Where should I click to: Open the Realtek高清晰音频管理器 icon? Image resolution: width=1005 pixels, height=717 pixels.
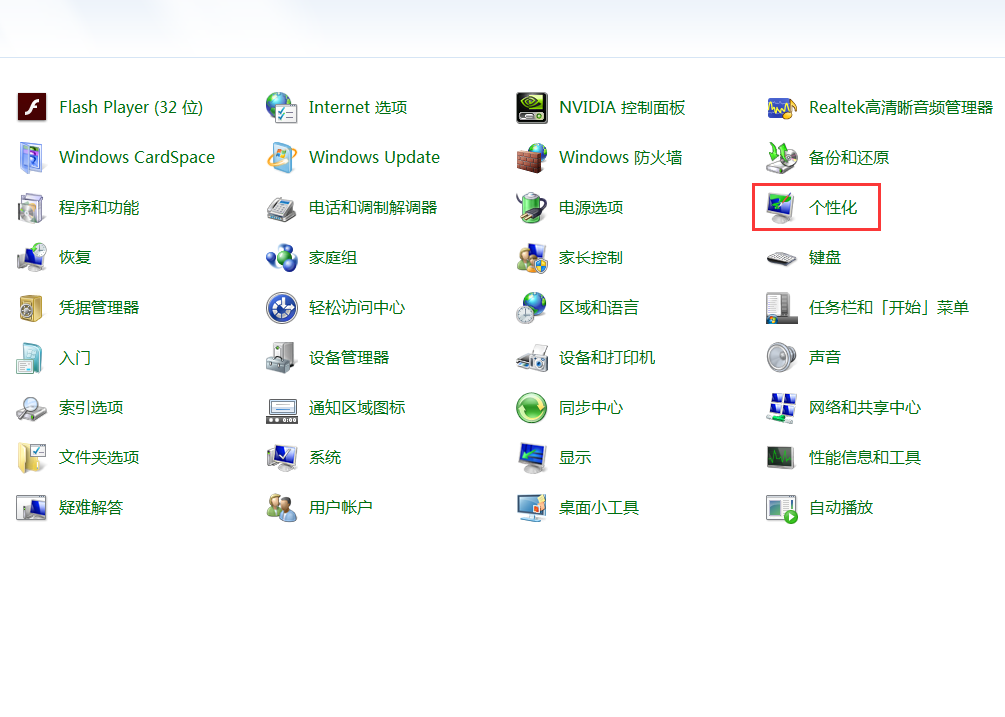coord(781,107)
